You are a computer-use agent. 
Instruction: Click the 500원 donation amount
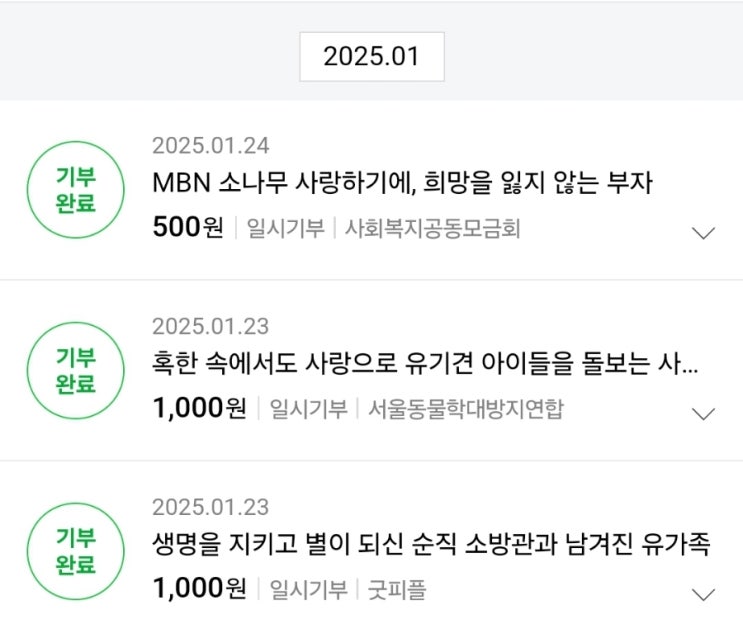coord(188,228)
